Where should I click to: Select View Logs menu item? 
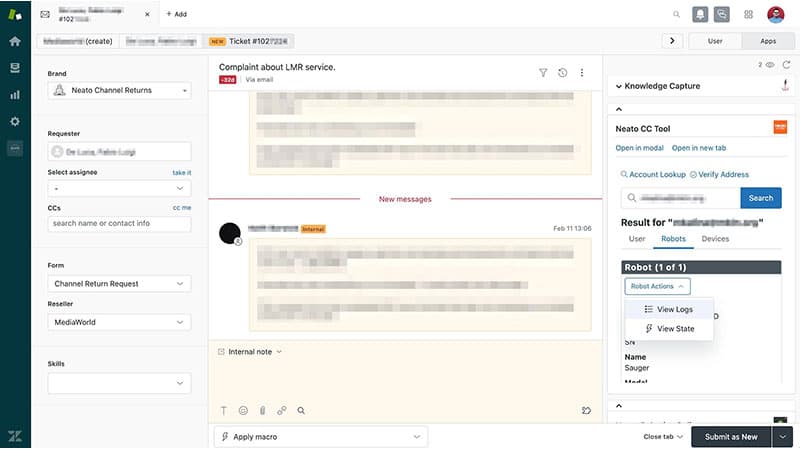coord(669,309)
